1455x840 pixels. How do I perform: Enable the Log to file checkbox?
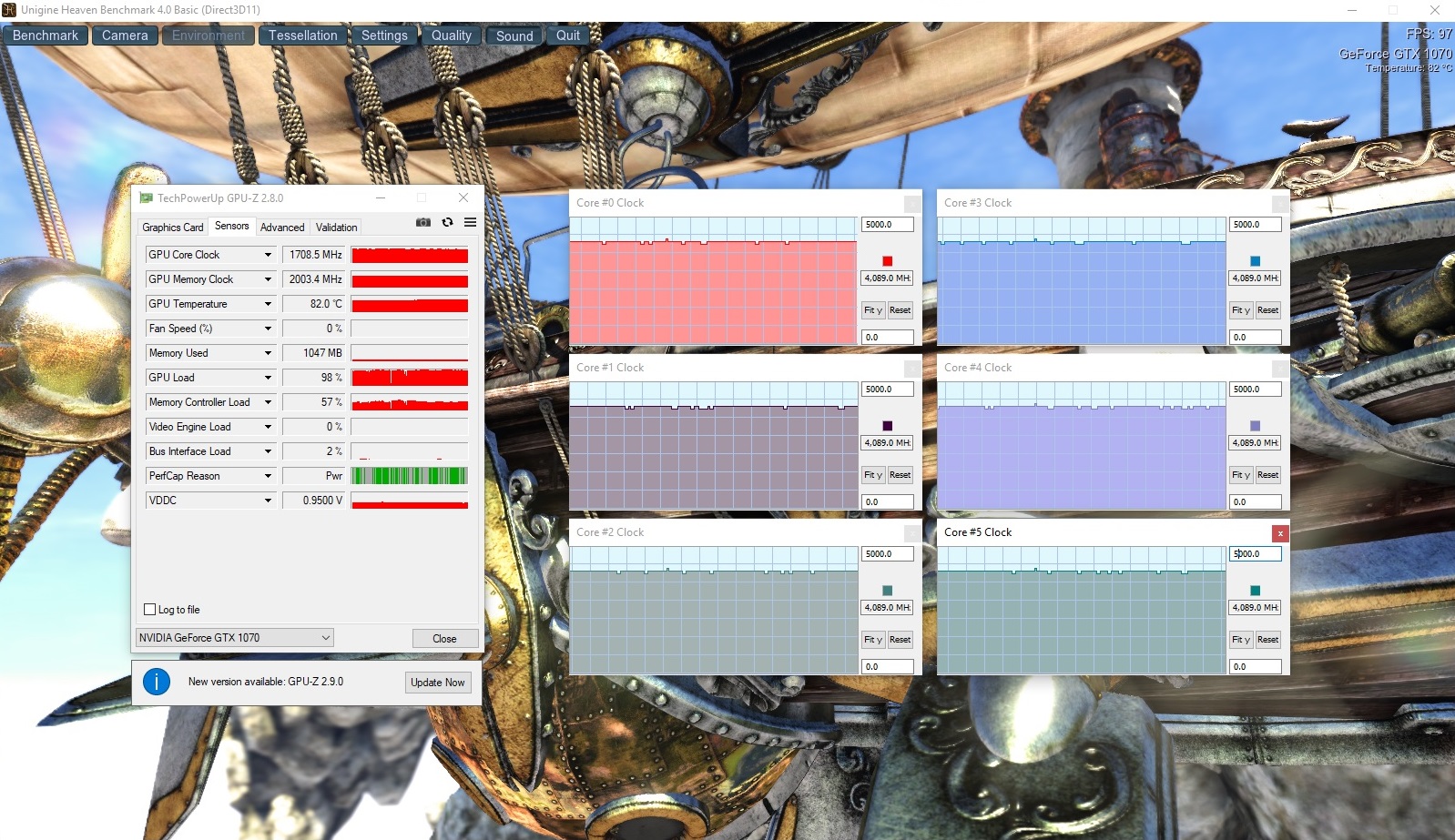point(150,610)
